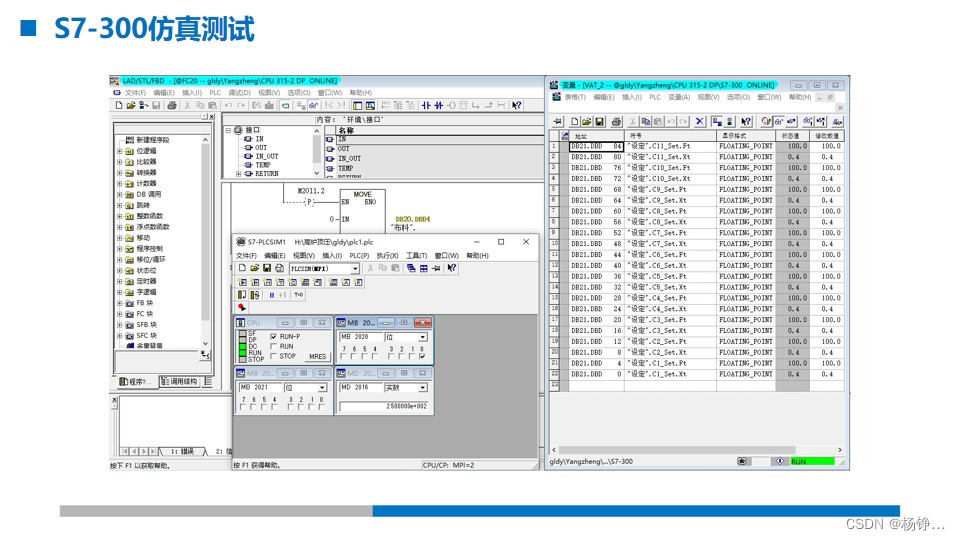The height and width of the screenshot is (540, 960).
Task: Check the RUN checkbox in CPU panel
Action: tap(273, 347)
